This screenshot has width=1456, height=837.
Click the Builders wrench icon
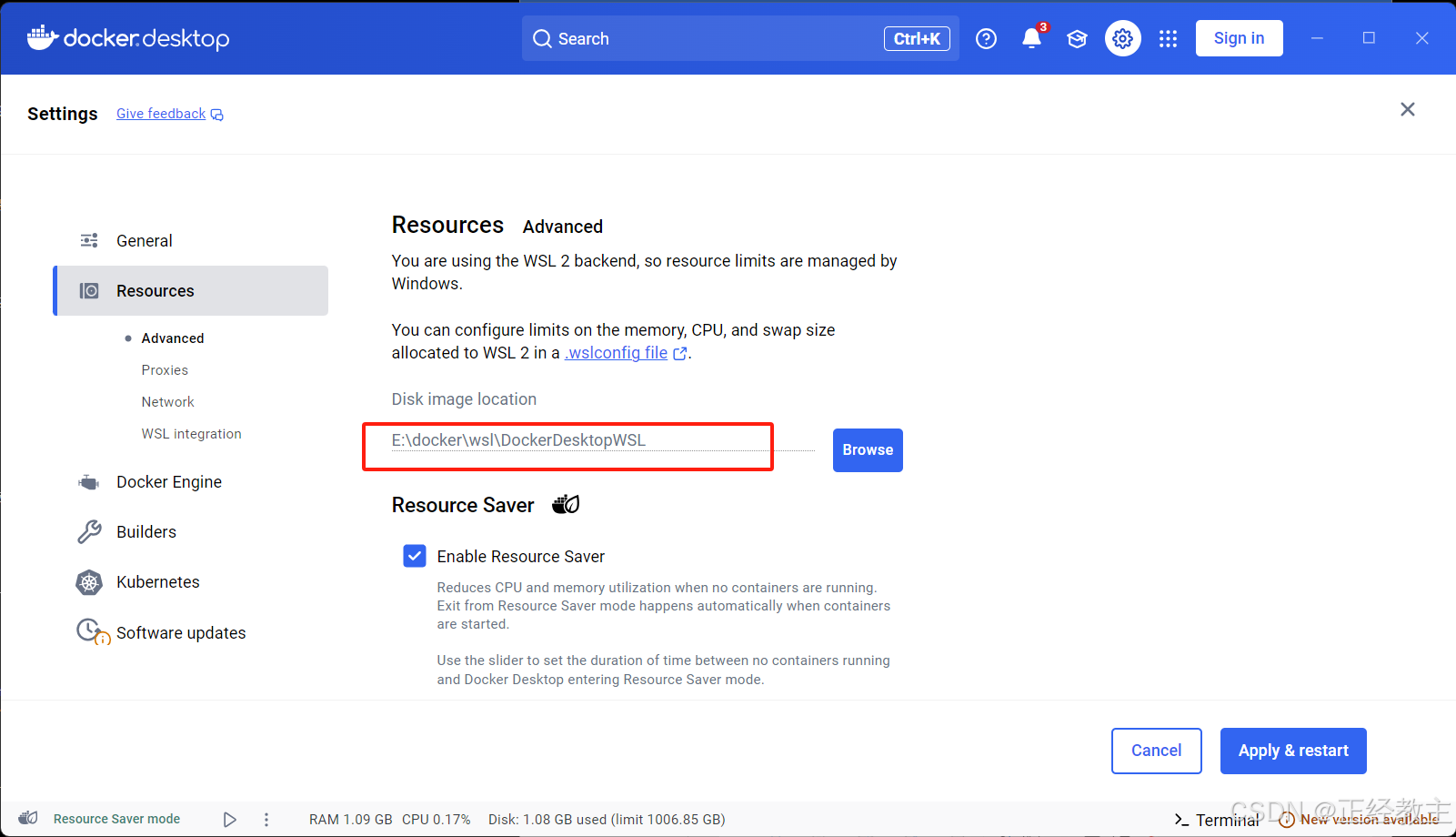pos(89,531)
